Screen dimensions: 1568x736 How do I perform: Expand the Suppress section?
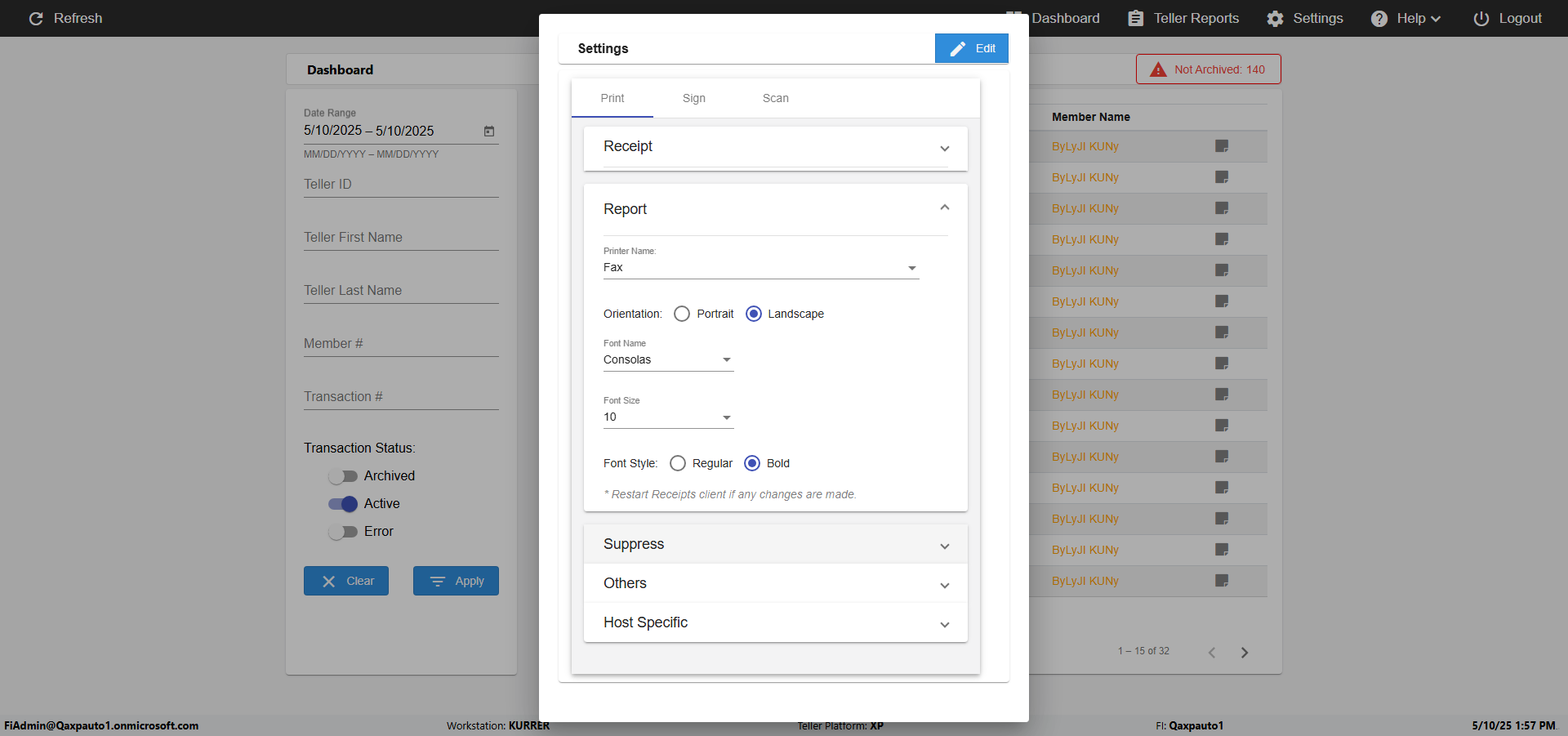tap(775, 544)
